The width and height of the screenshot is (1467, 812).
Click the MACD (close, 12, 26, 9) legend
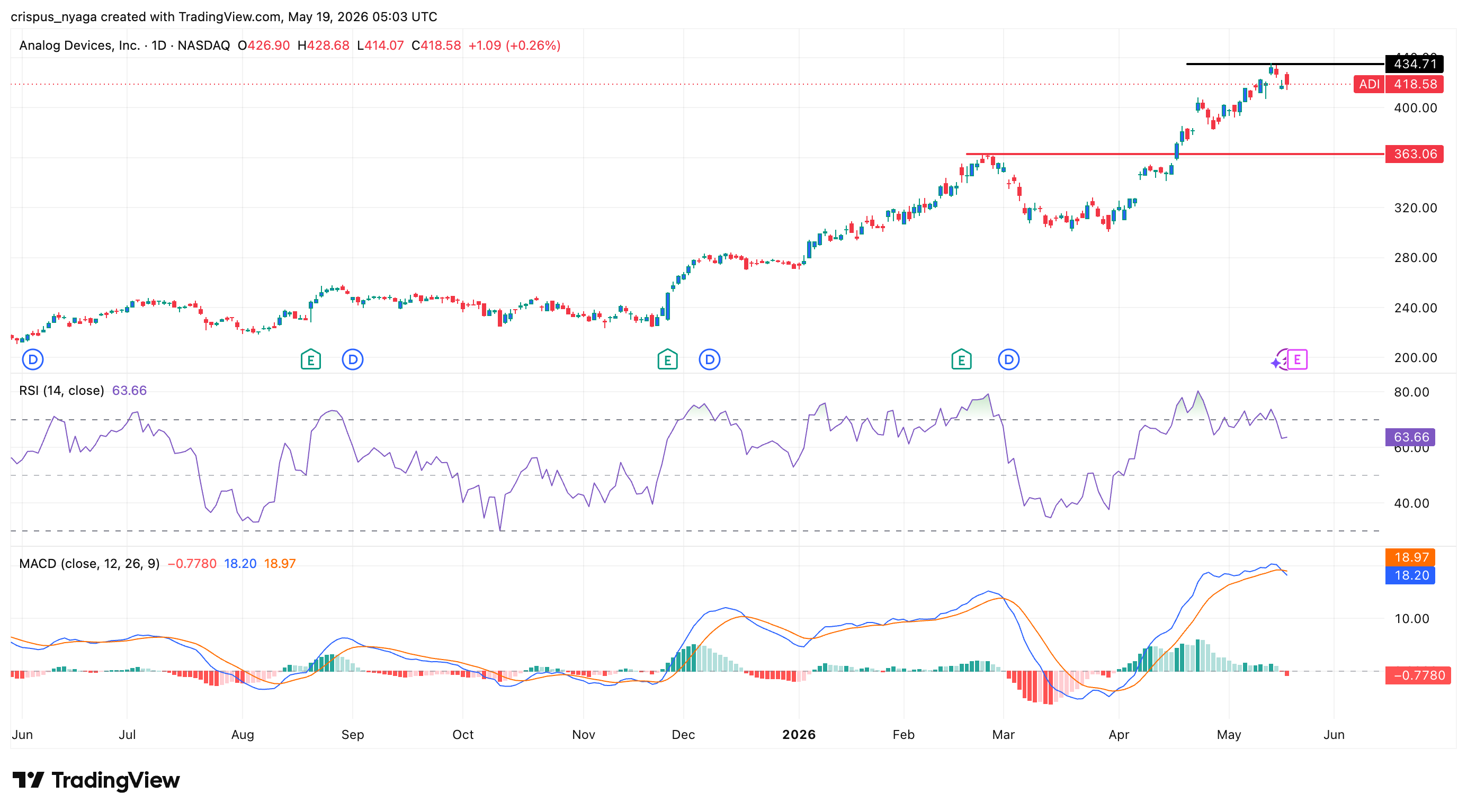pyautogui.click(x=90, y=563)
